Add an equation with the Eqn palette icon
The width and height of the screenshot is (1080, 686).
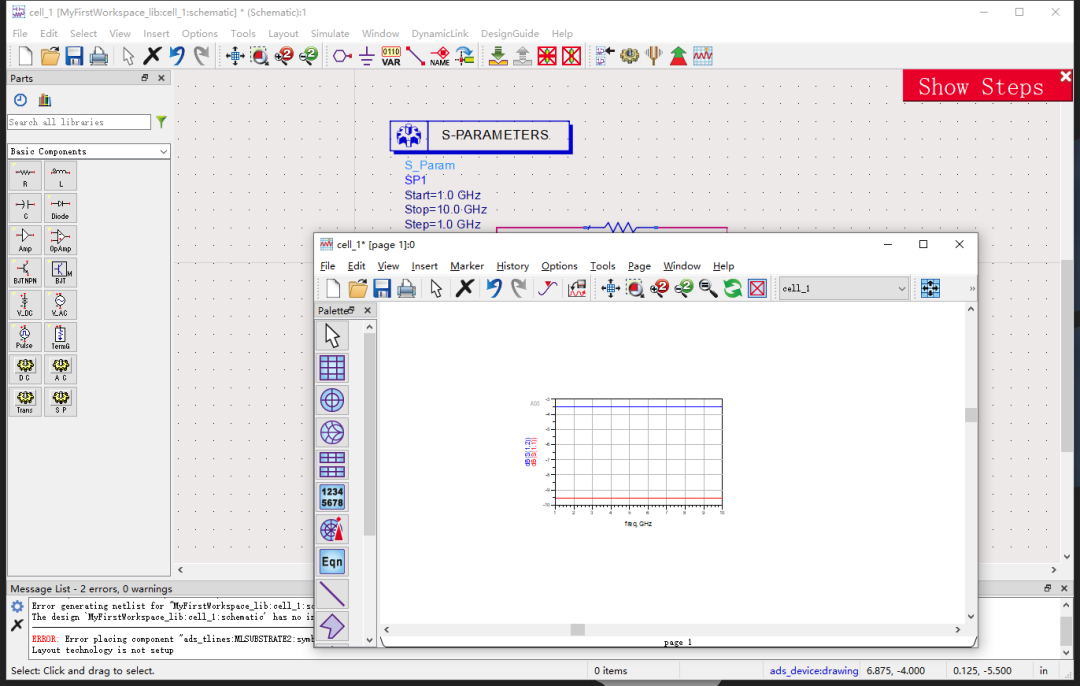332,561
